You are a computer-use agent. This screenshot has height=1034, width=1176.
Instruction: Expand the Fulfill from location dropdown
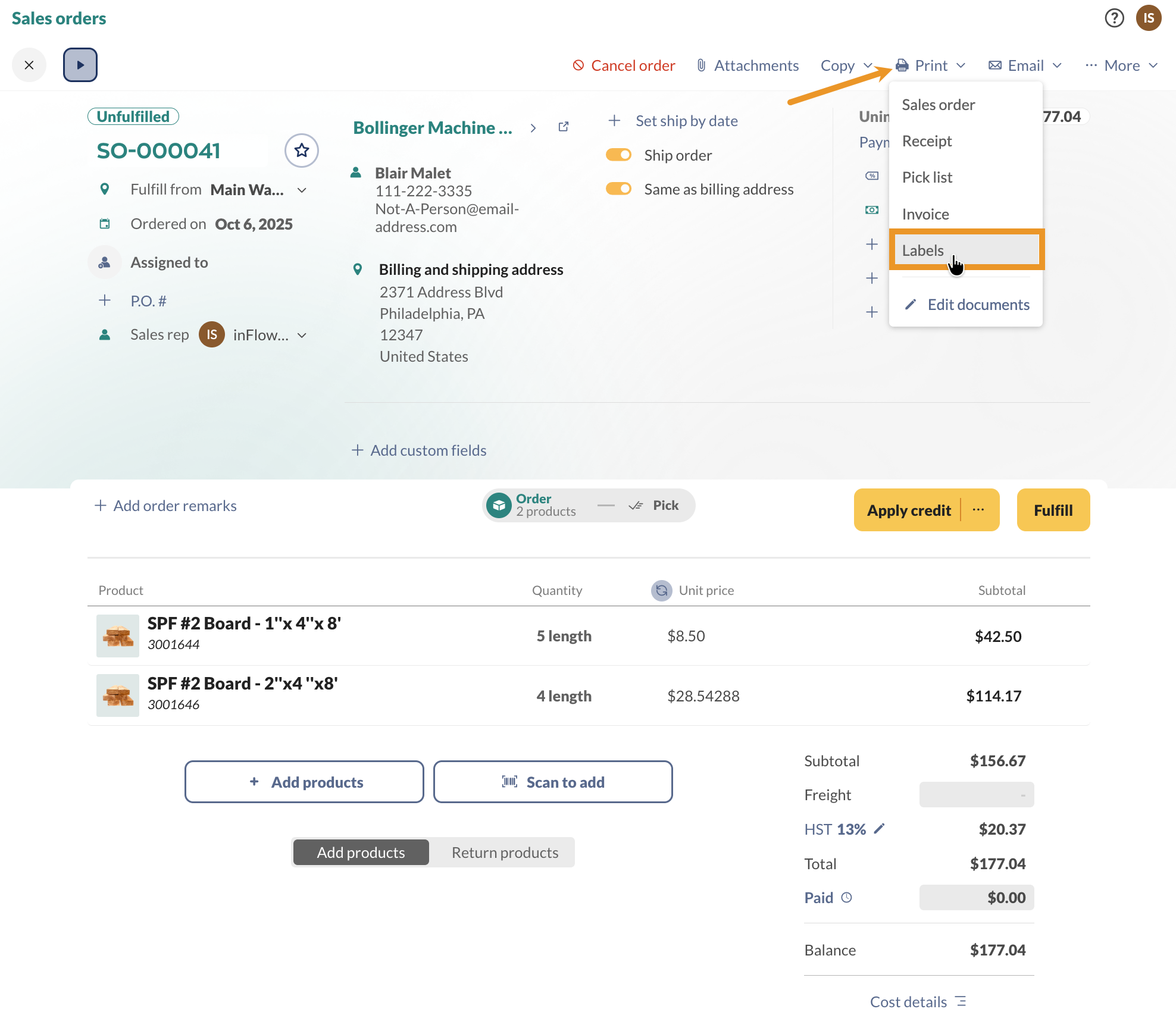(302, 190)
